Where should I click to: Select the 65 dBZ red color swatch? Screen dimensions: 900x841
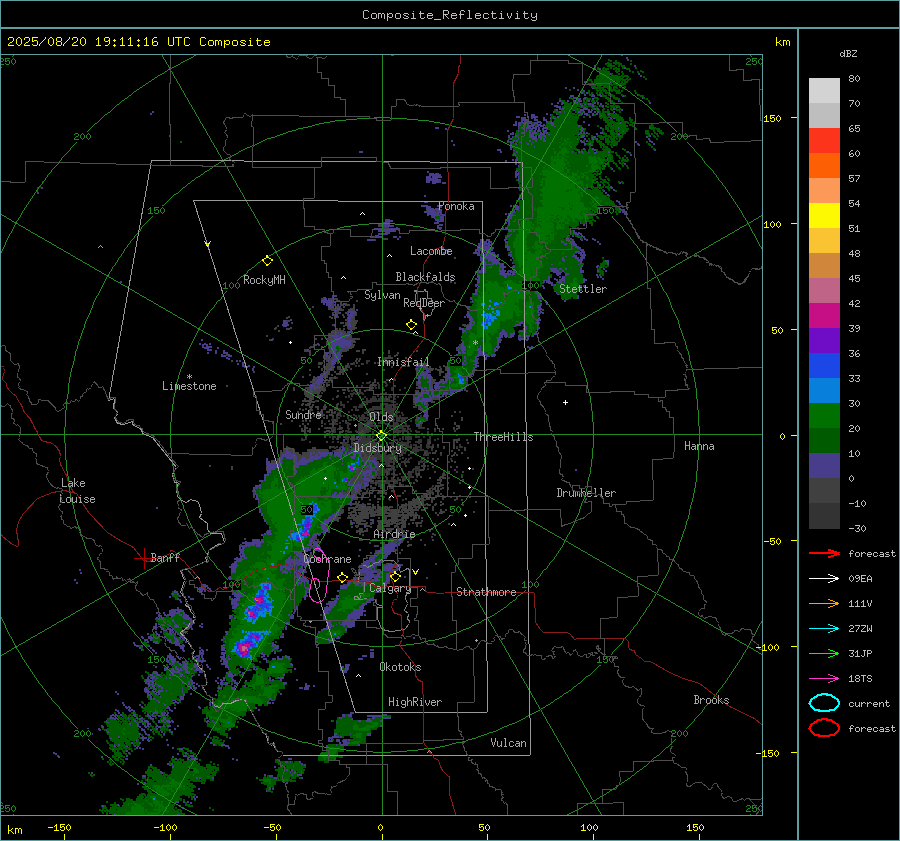pos(824,141)
